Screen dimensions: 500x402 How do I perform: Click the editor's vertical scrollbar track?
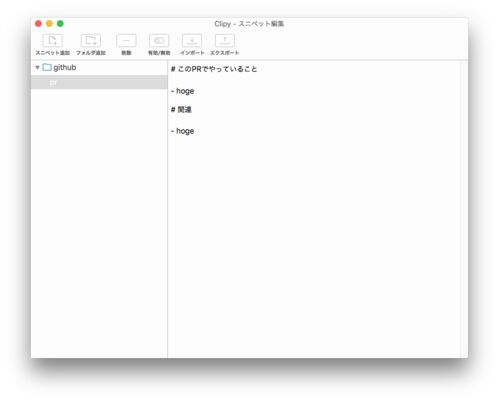(464, 209)
